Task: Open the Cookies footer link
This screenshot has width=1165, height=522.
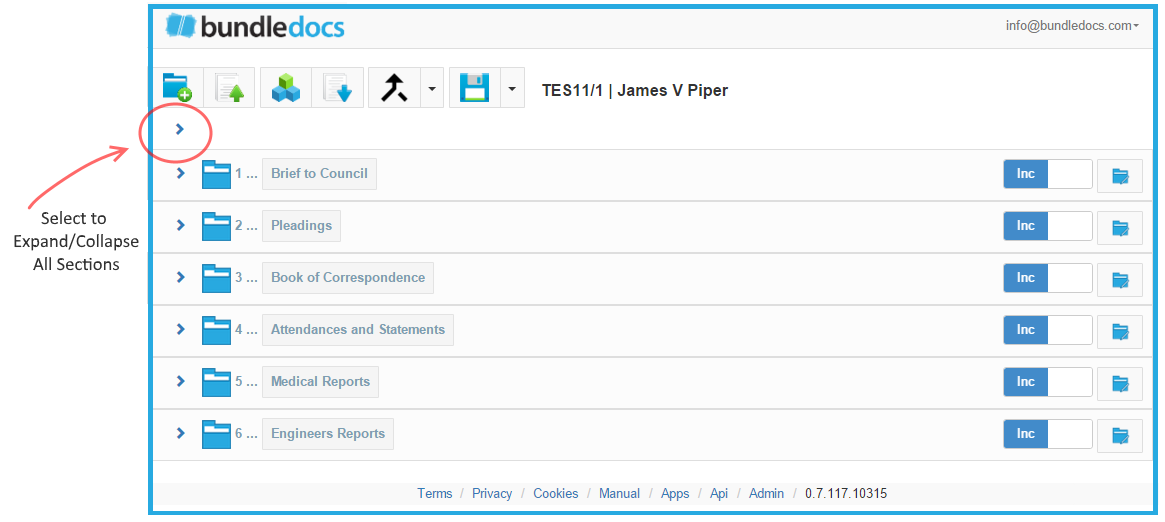Action: pyautogui.click(x=556, y=494)
